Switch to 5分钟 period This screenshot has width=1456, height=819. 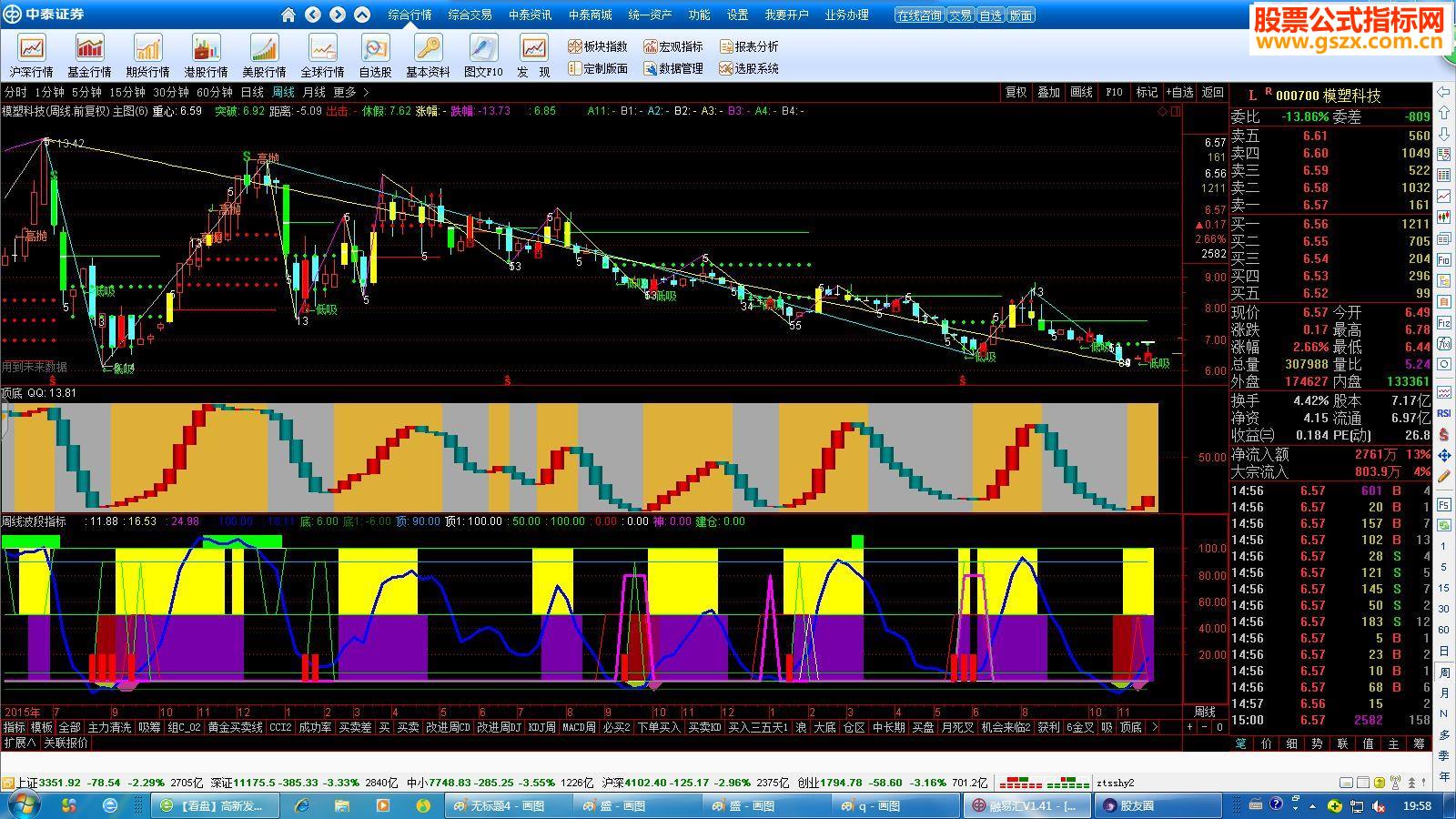(x=86, y=92)
